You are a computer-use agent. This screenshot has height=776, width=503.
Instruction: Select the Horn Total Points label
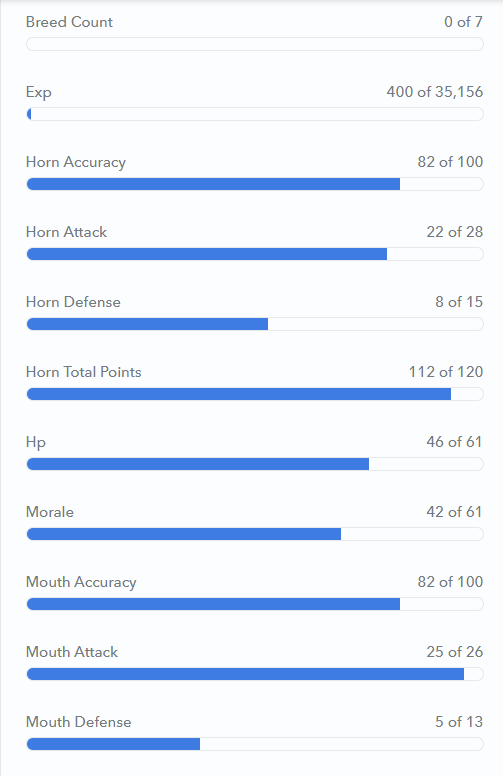pos(84,372)
